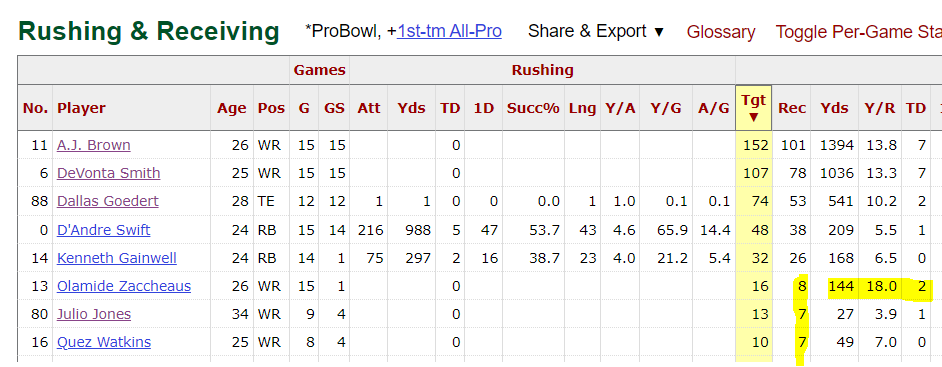Sort by the Player column header
The image size is (942, 367).
coord(81,108)
